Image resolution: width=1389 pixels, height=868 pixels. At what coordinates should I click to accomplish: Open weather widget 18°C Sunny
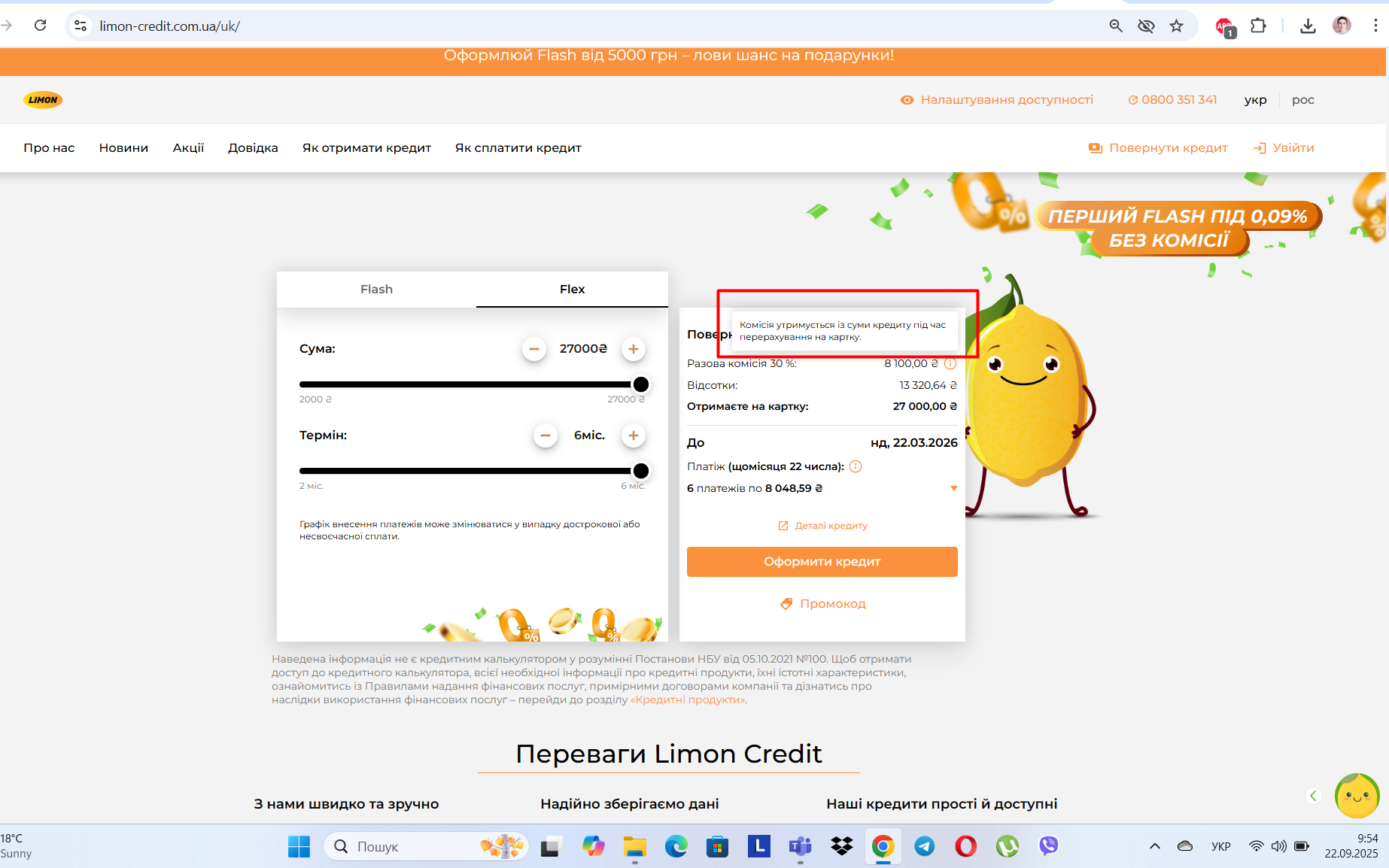17,846
